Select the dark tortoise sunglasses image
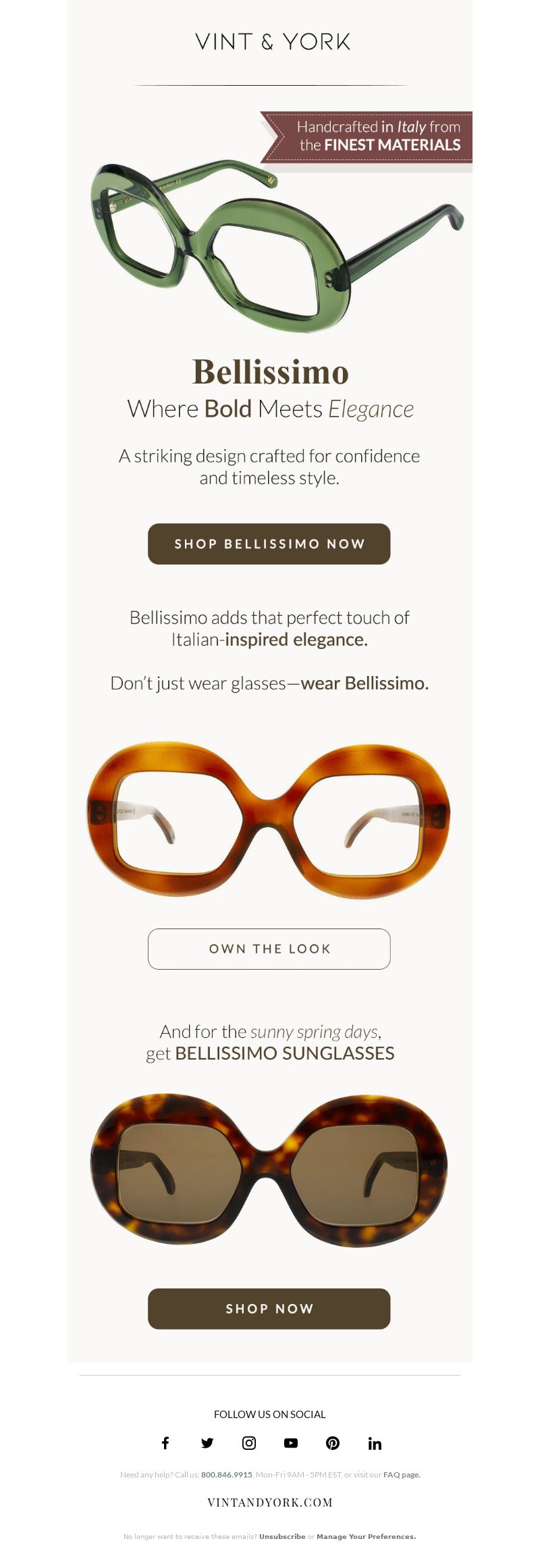The height and width of the screenshot is (1568, 540). coord(269,1170)
